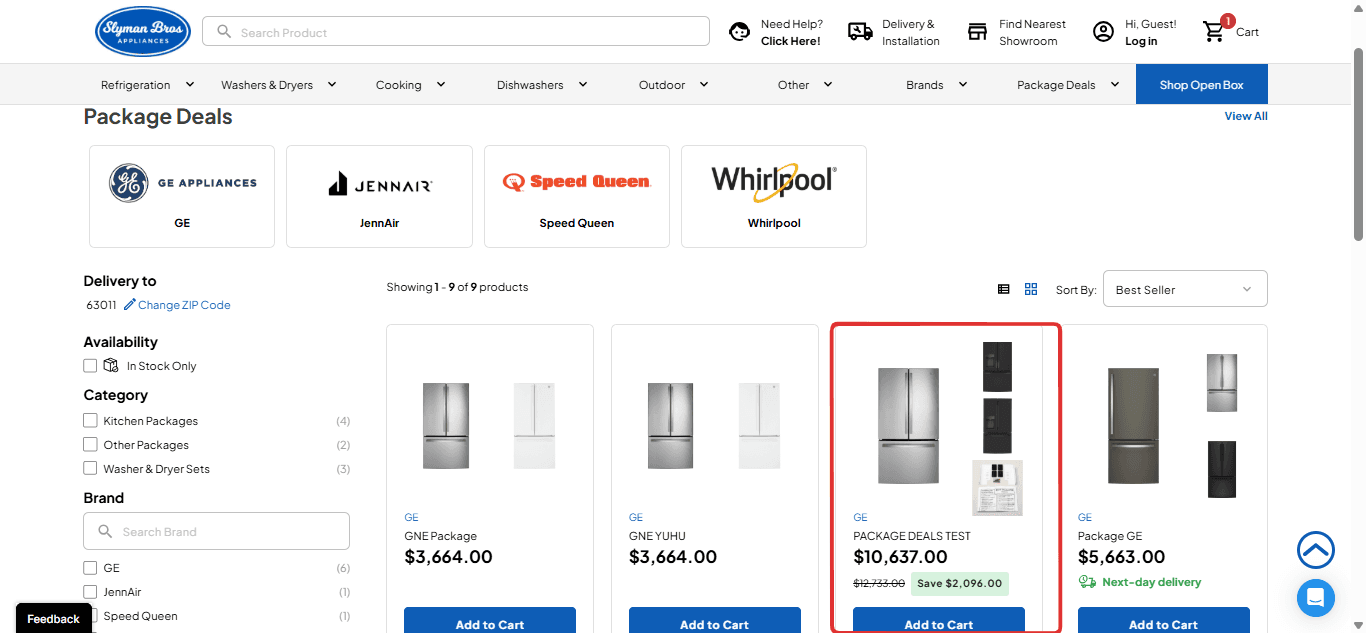This screenshot has width=1366, height=633.
Task: Click the pencil icon beside Change ZIP Code
Action: [x=129, y=305]
